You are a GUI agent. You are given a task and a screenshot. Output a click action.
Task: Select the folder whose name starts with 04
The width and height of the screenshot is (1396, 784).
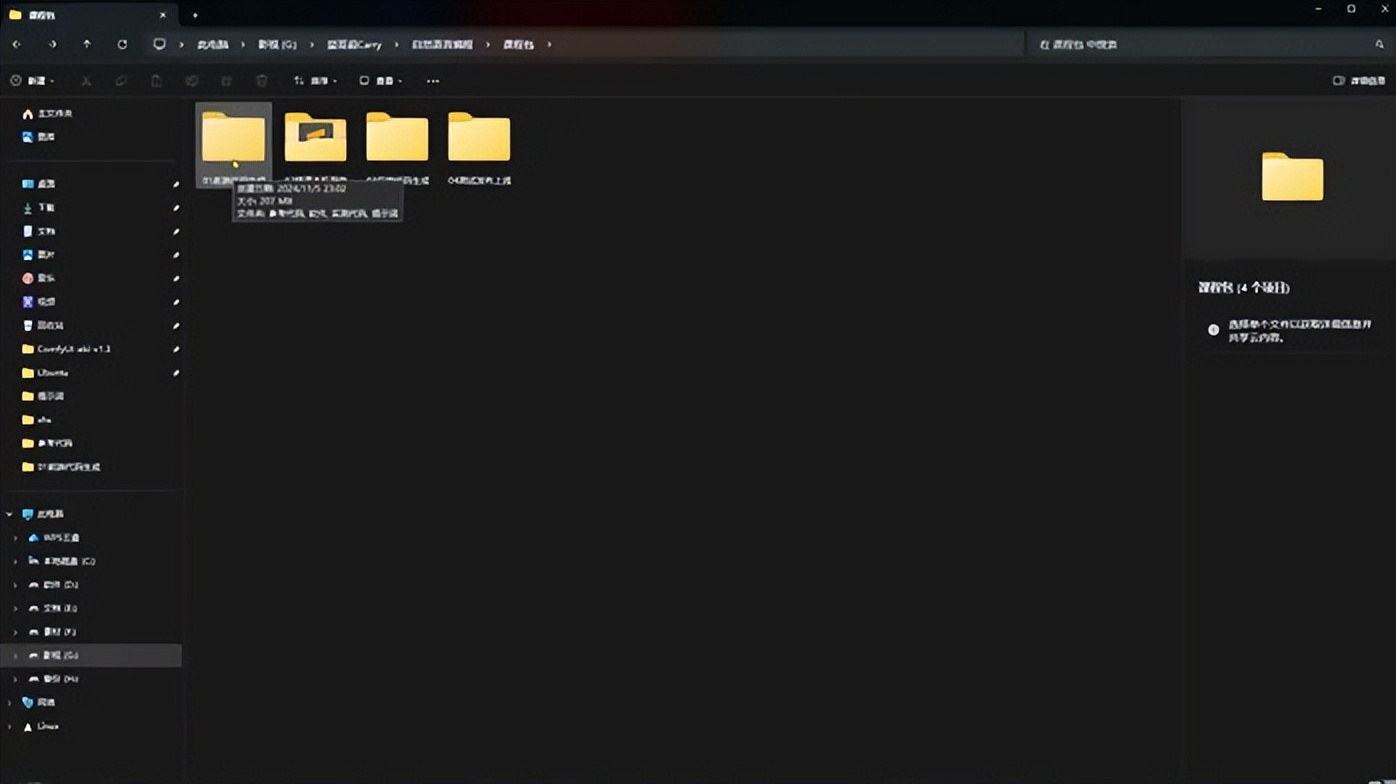(x=479, y=146)
